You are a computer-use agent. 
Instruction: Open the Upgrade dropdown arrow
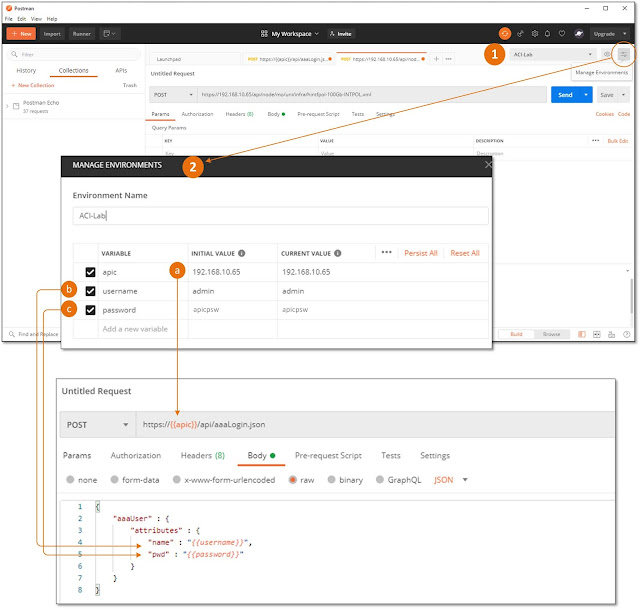pos(624,34)
